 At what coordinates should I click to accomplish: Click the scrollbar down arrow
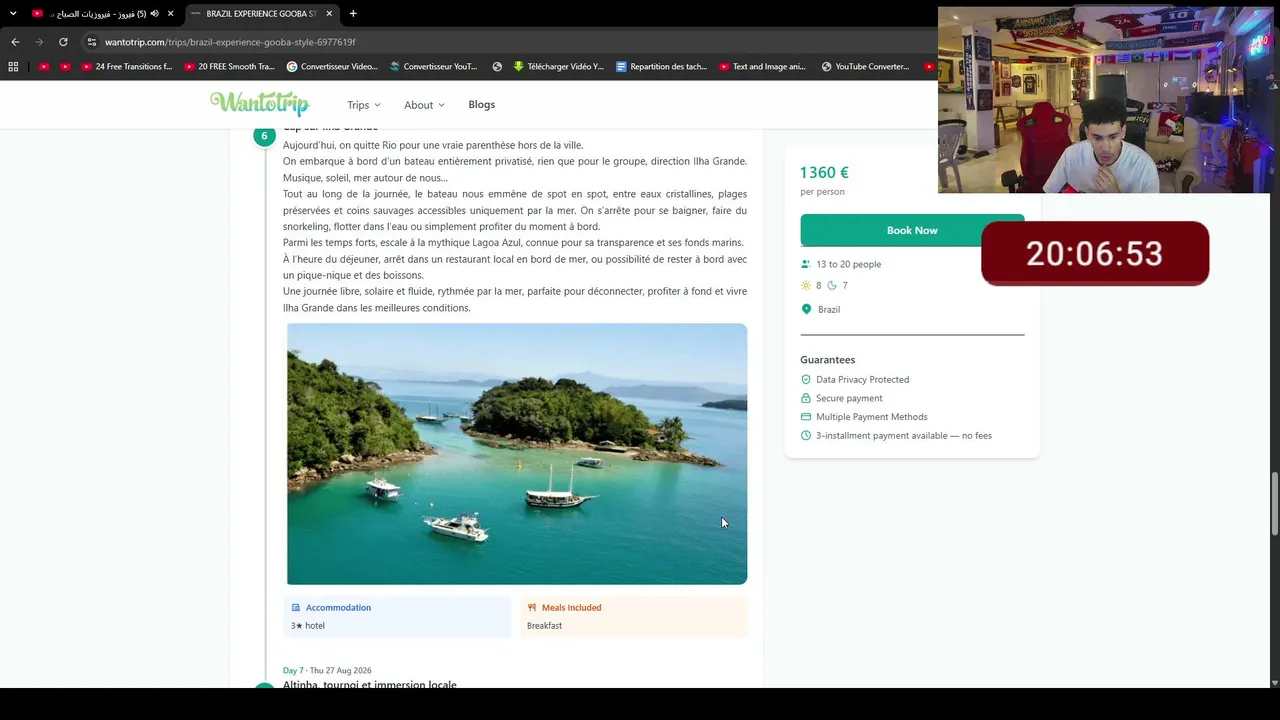click(x=1273, y=683)
